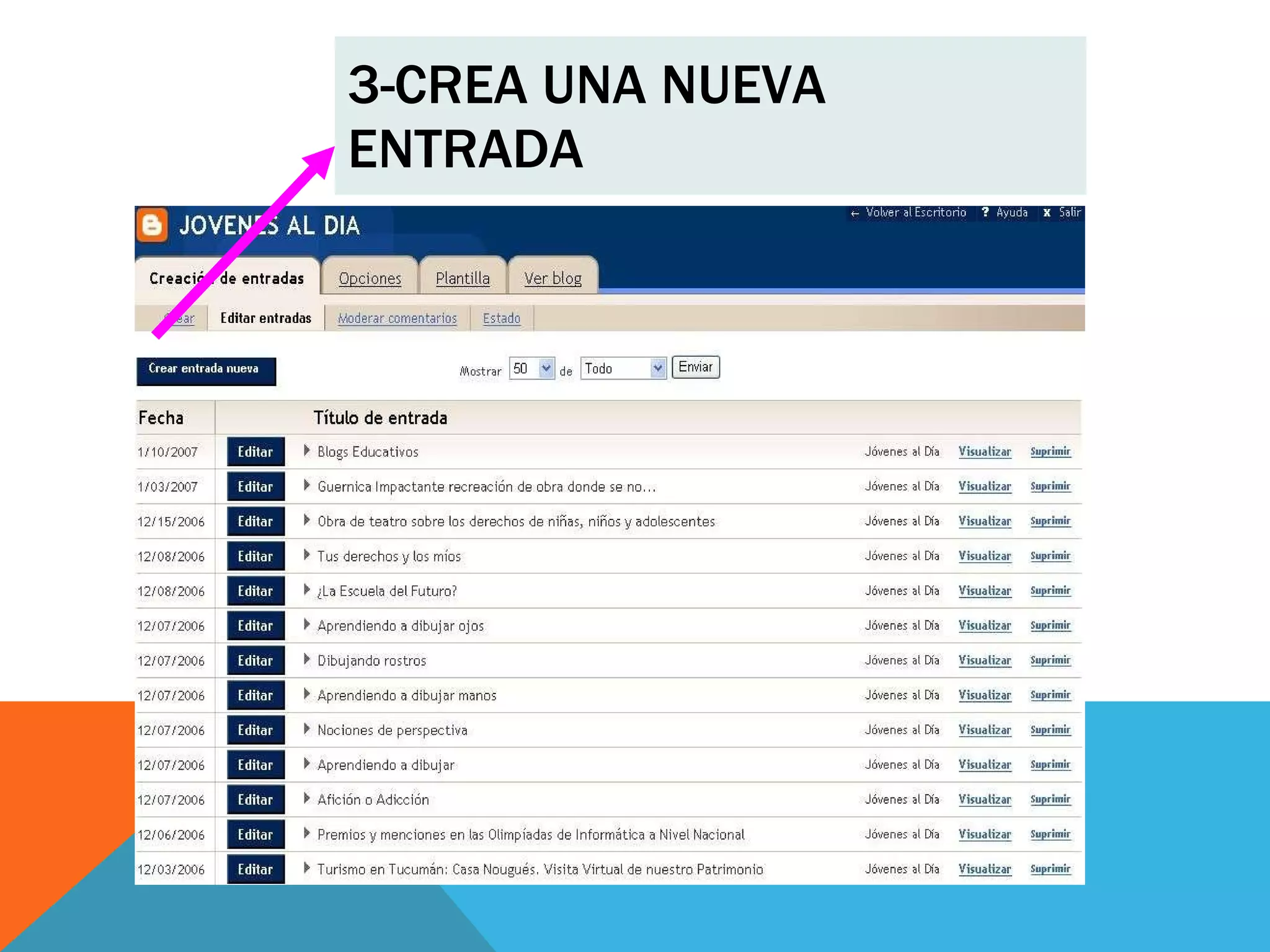Open the Opciones tab
This screenshot has width=1270, height=952.
point(370,278)
